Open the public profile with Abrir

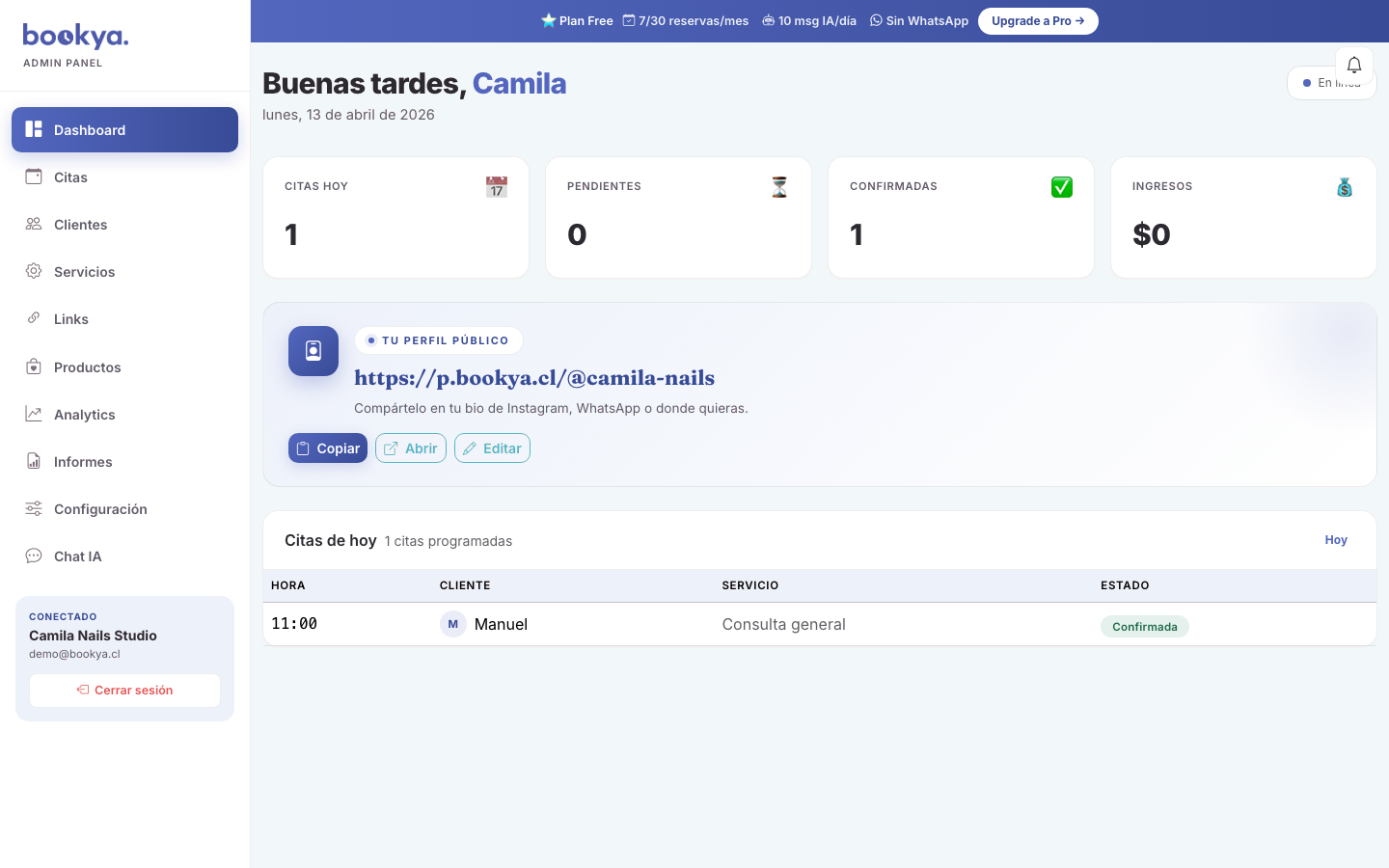pos(411,448)
